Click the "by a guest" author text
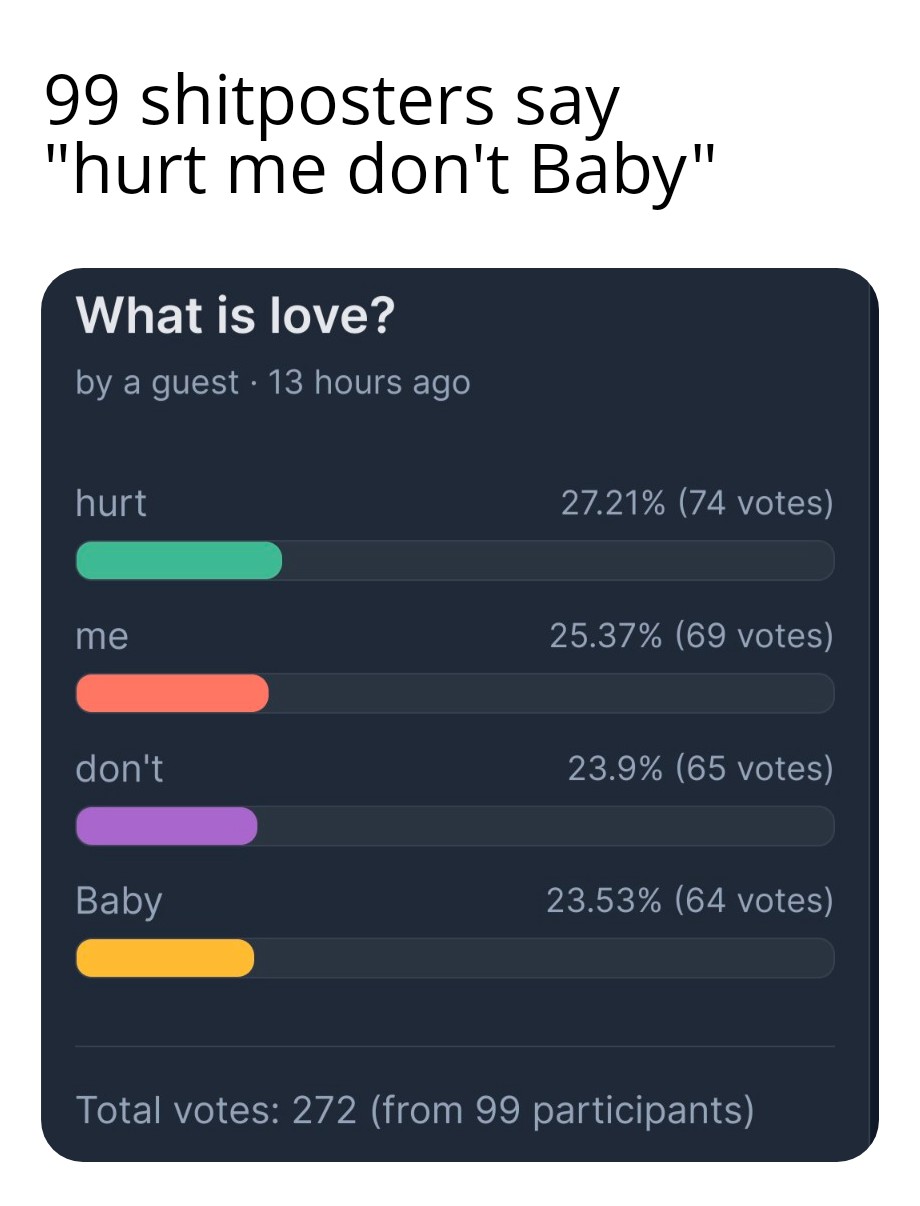 [x=157, y=382]
